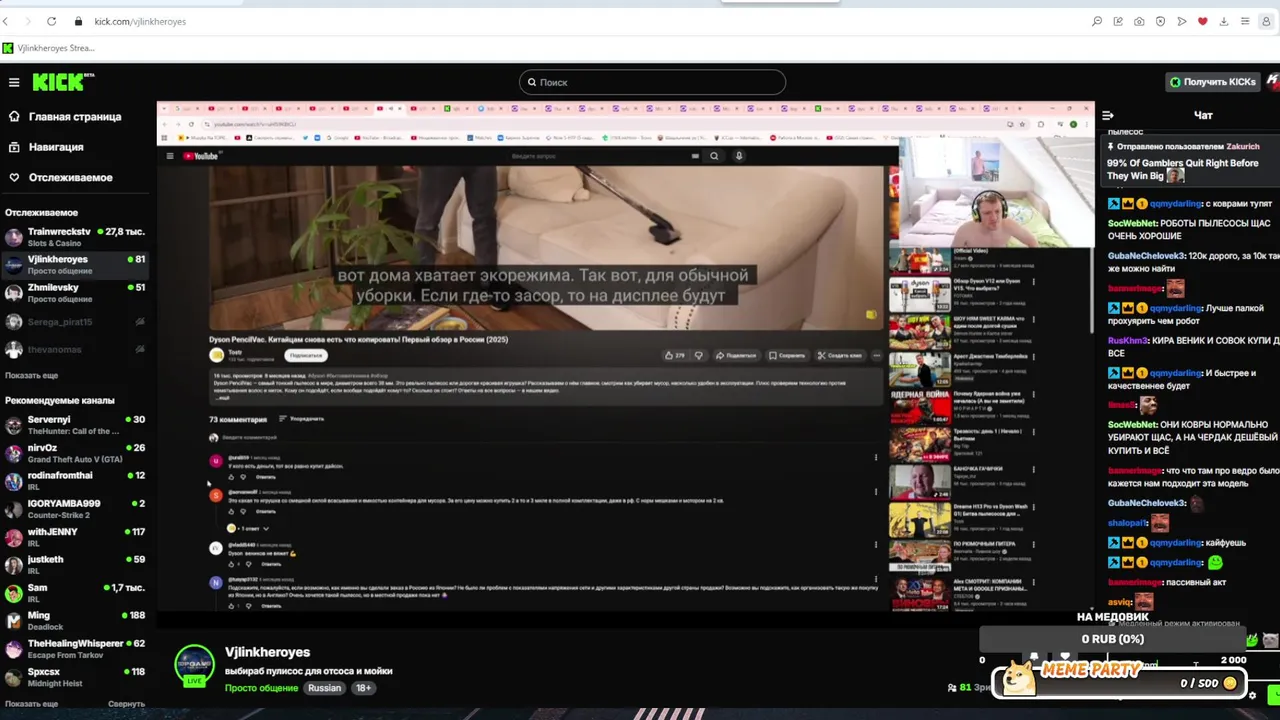Open recommended channel Sam

[75, 593]
